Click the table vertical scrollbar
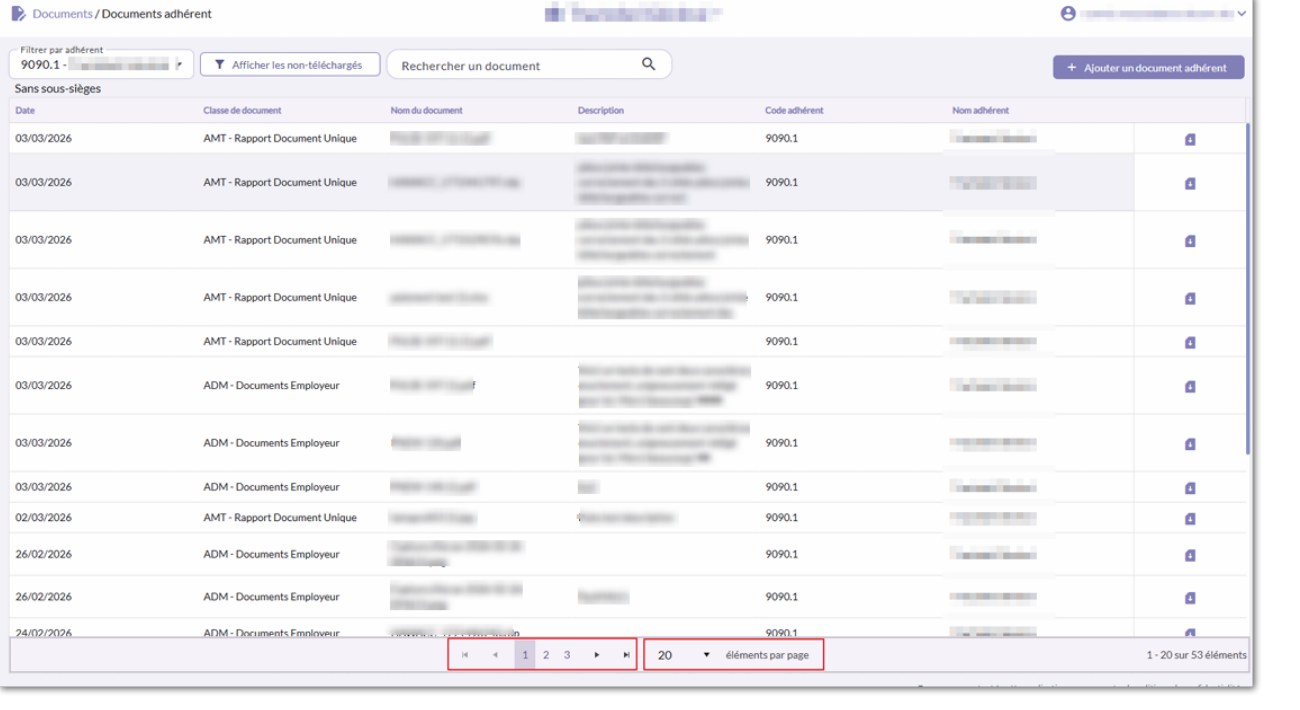This screenshot has height=710, width=1300. tap(1247, 288)
